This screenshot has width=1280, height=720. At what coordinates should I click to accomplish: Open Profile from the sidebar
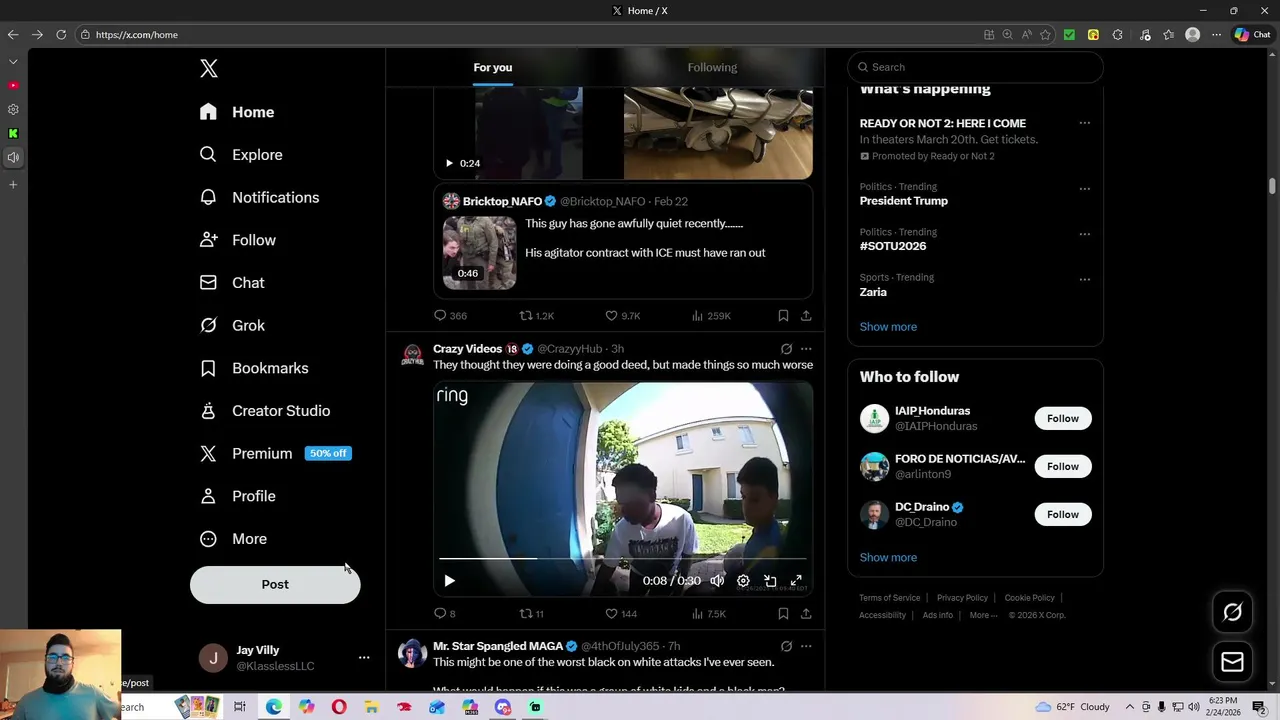(x=238, y=496)
